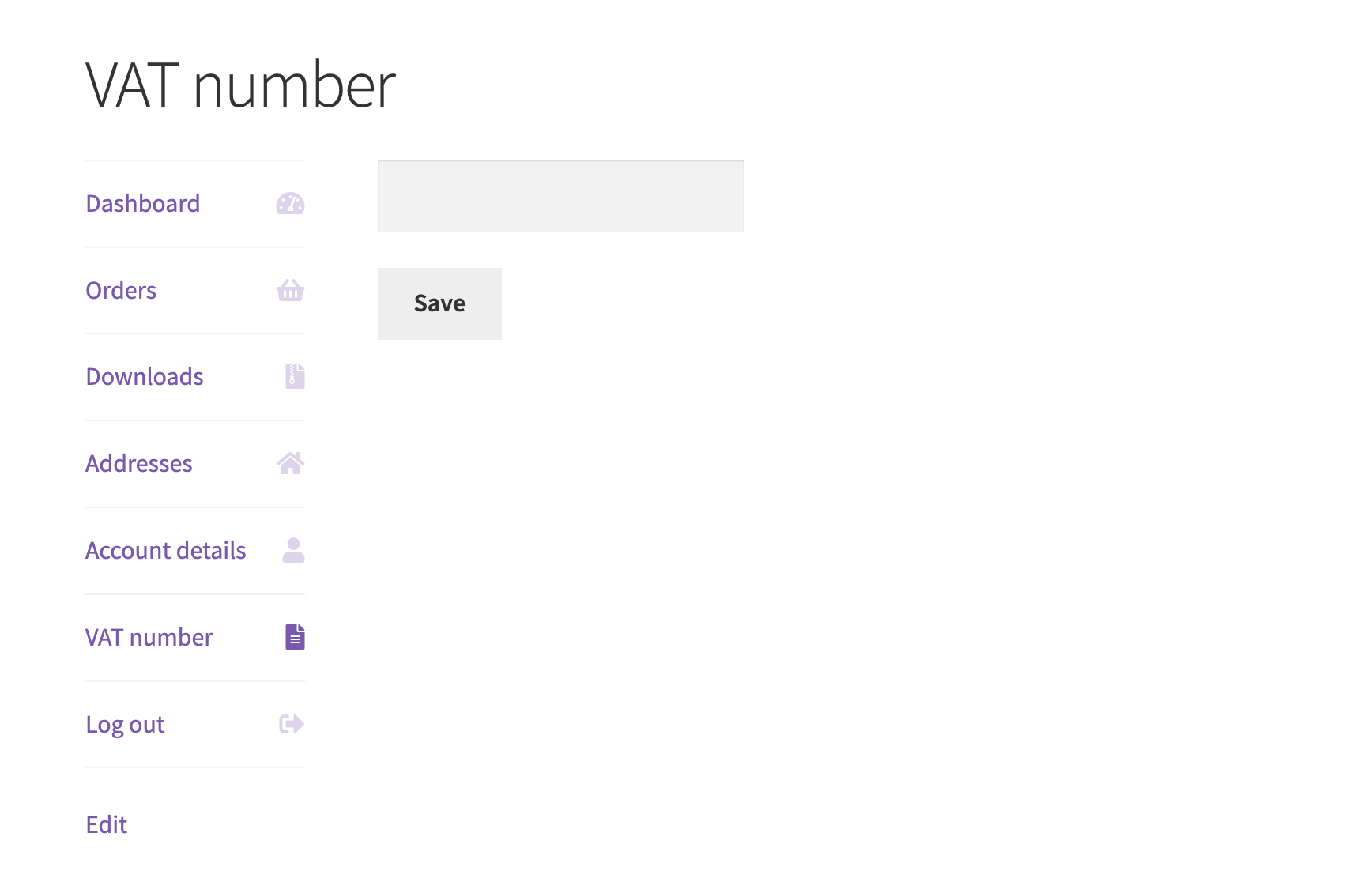Open the Addresses section
This screenshot has width=1372, height=893.
pyautogui.click(x=139, y=464)
